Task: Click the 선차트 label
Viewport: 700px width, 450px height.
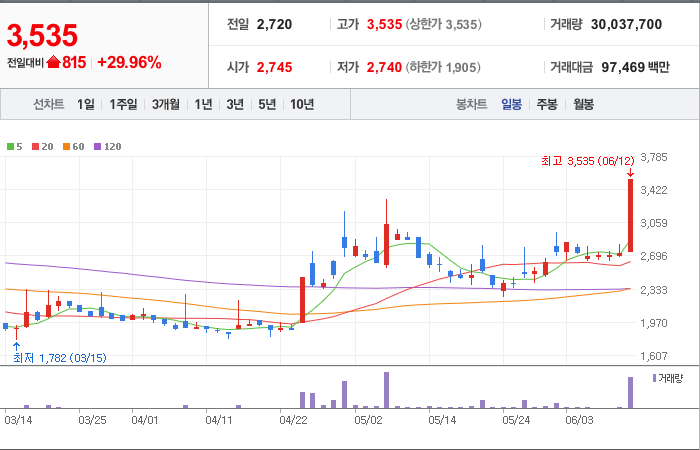Action: coord(49,104)
